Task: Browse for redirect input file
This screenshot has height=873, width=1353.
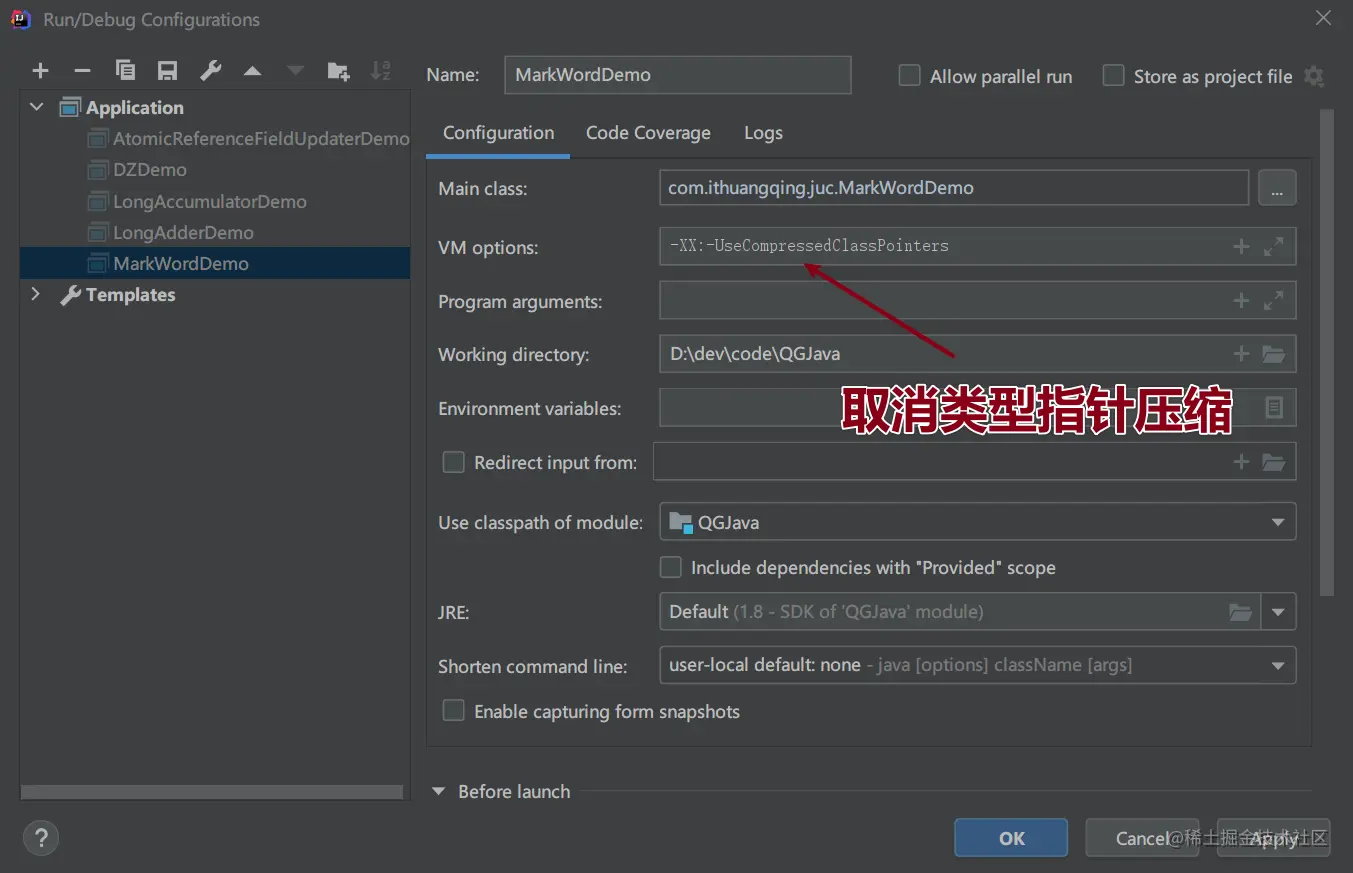Action: pos(1273,461)
